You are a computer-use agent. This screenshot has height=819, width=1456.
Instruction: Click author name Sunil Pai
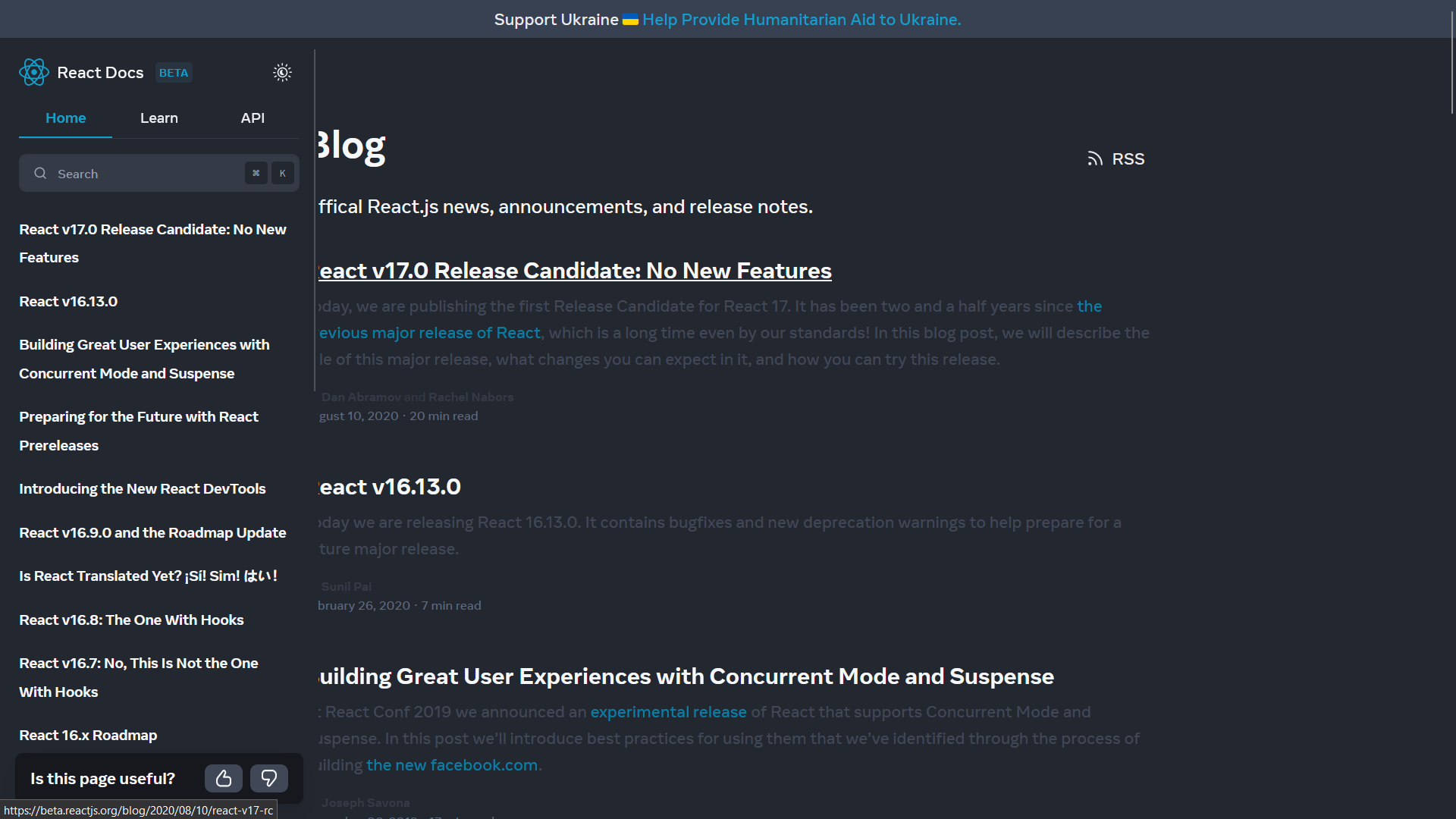point(347,586)
